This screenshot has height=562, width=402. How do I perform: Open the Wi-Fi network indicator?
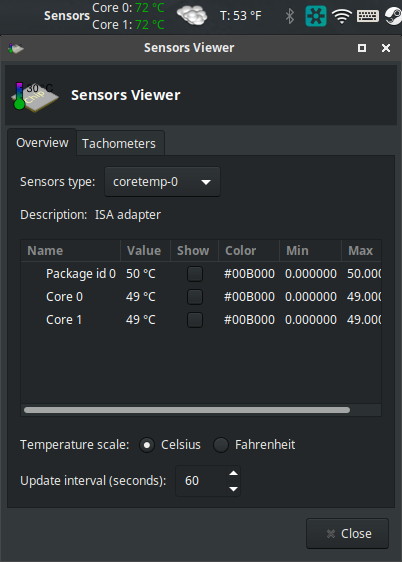(341, 16)
